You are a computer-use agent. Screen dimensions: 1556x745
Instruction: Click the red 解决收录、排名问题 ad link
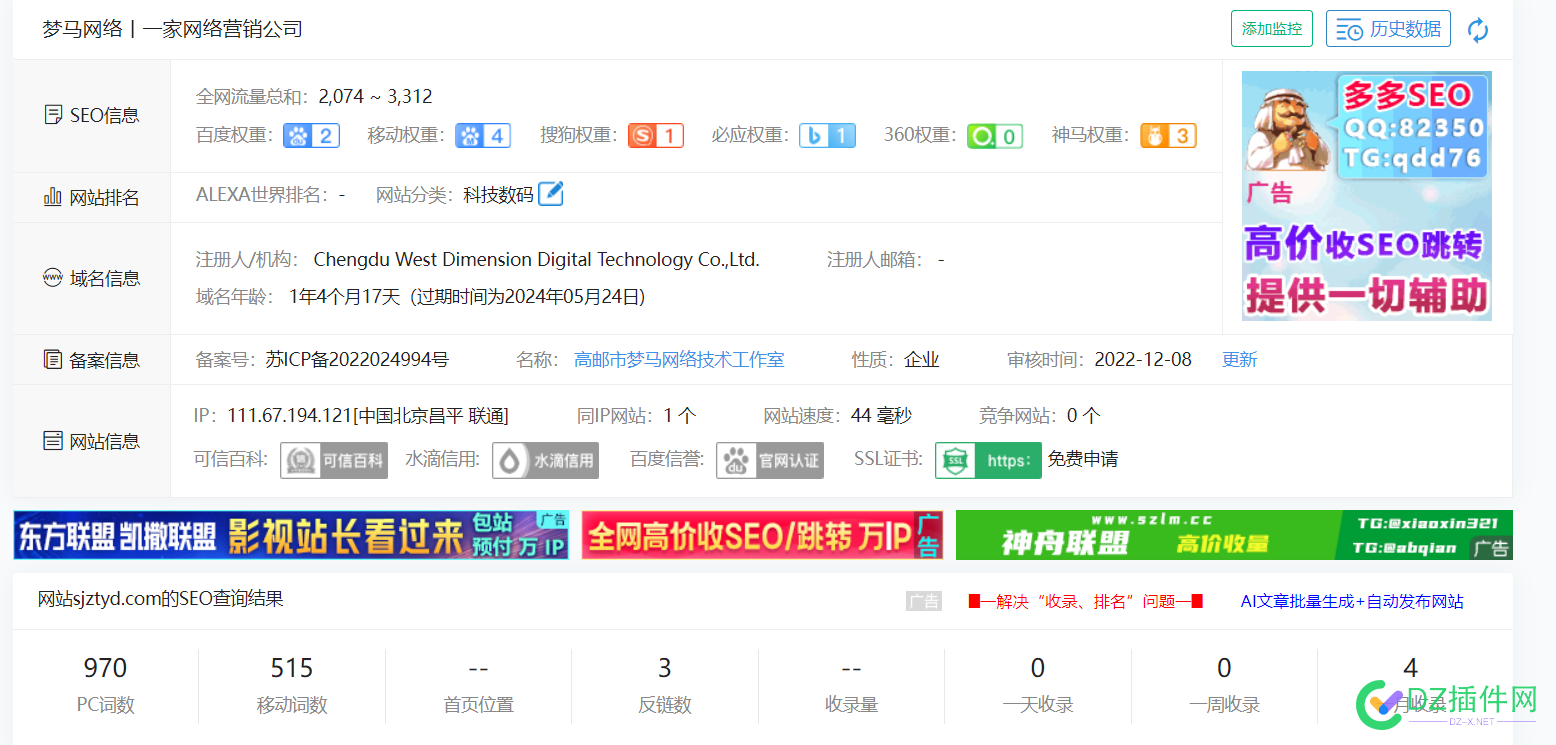point(1085,601)
